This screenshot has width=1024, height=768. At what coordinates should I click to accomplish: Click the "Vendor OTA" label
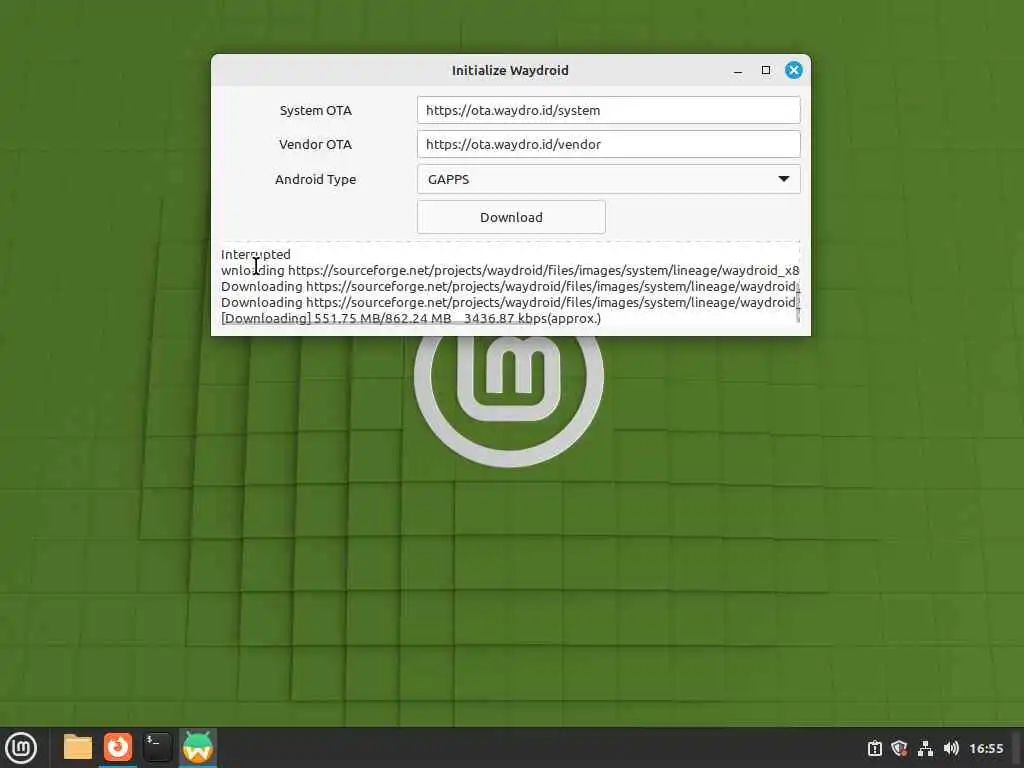(315, 144)
